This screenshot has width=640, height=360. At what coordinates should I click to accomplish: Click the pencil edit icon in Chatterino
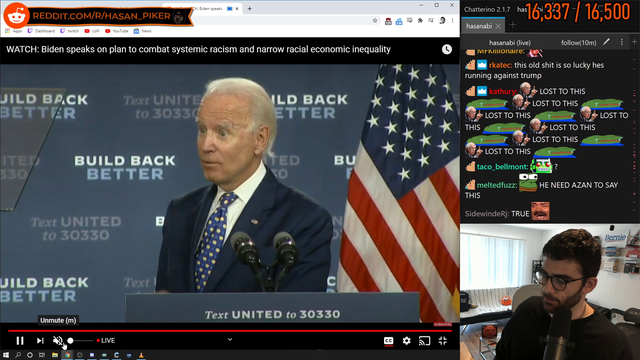(607, 42)
